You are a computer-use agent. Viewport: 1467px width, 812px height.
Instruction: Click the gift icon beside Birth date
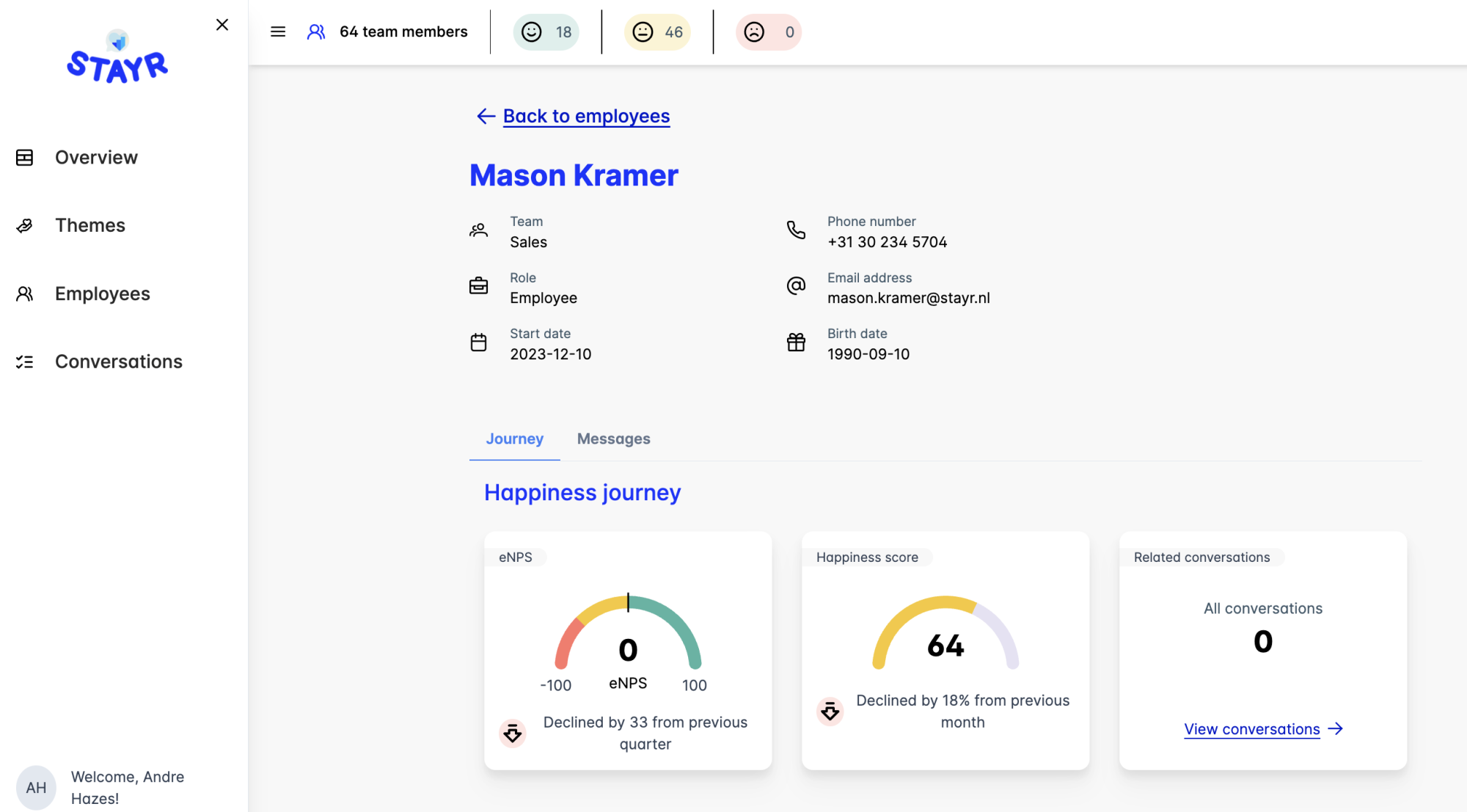click(796, 343)
